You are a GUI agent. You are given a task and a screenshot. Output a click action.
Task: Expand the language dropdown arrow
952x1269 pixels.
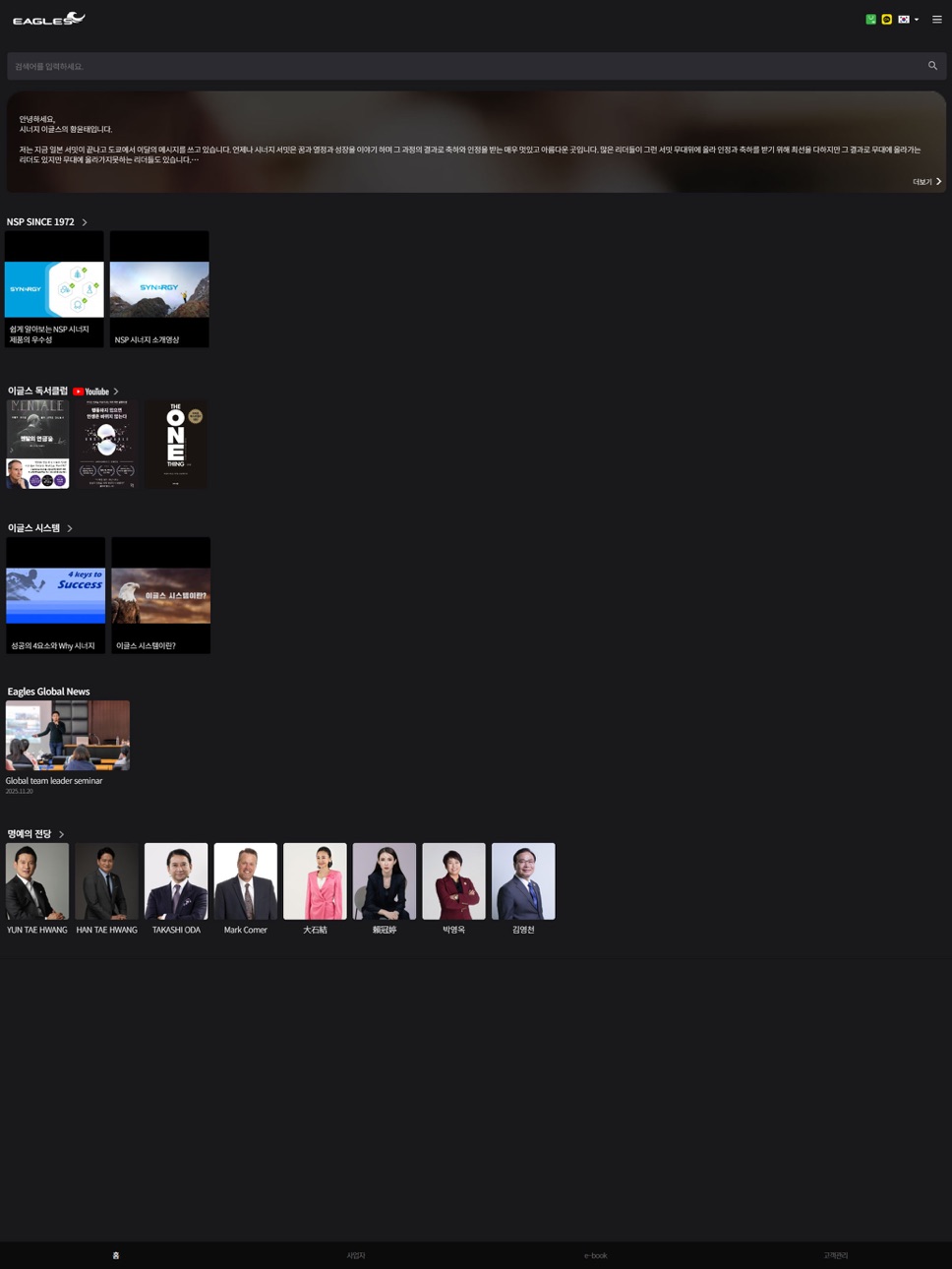[917, 19]
